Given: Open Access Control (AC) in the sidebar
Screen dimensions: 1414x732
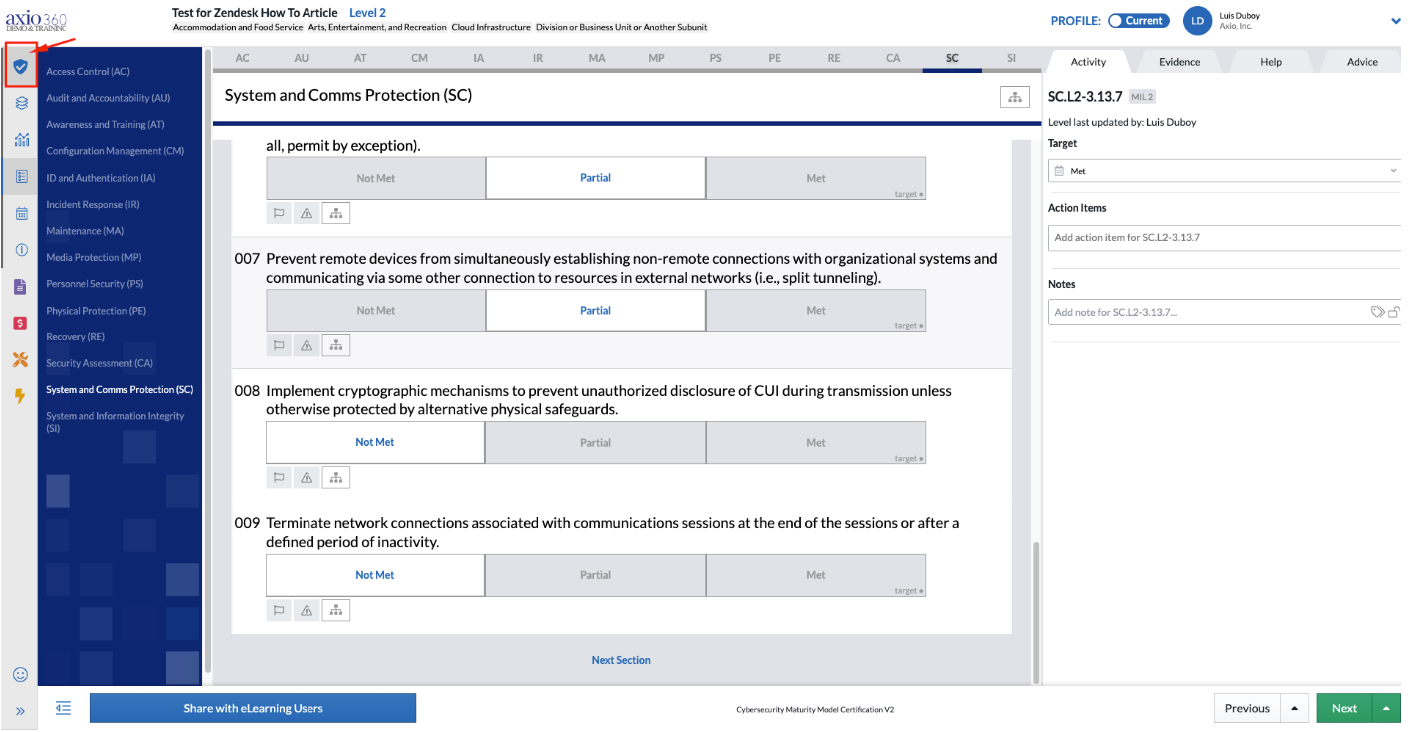Looking at the screenshot, I should coord(88,72).
